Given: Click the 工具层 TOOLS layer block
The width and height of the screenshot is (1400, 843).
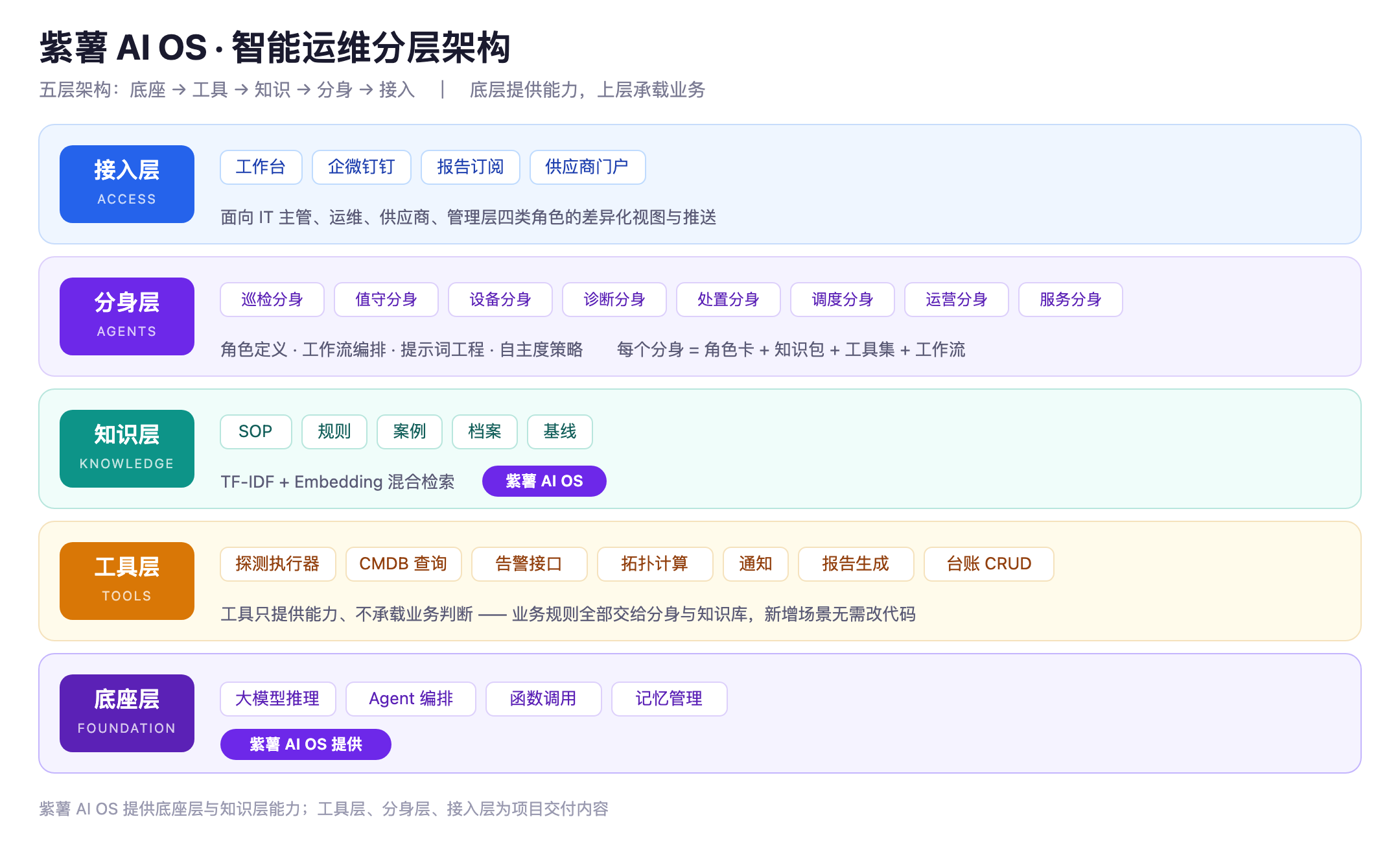Looking at the screenshot, I should pos(127,581).
